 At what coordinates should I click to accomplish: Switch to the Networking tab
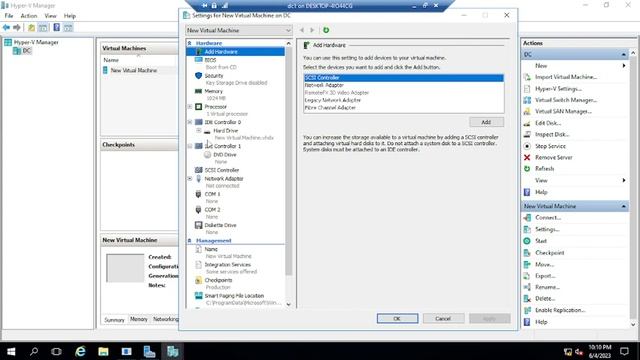165,319
